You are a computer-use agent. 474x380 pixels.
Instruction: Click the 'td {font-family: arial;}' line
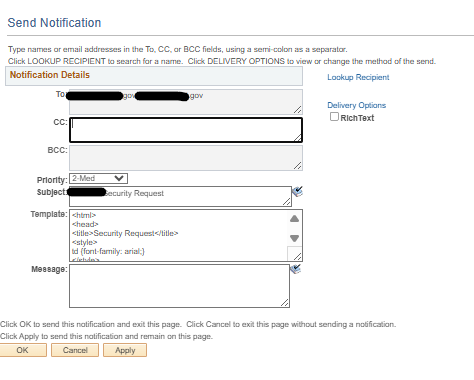[x=108, y=251]
